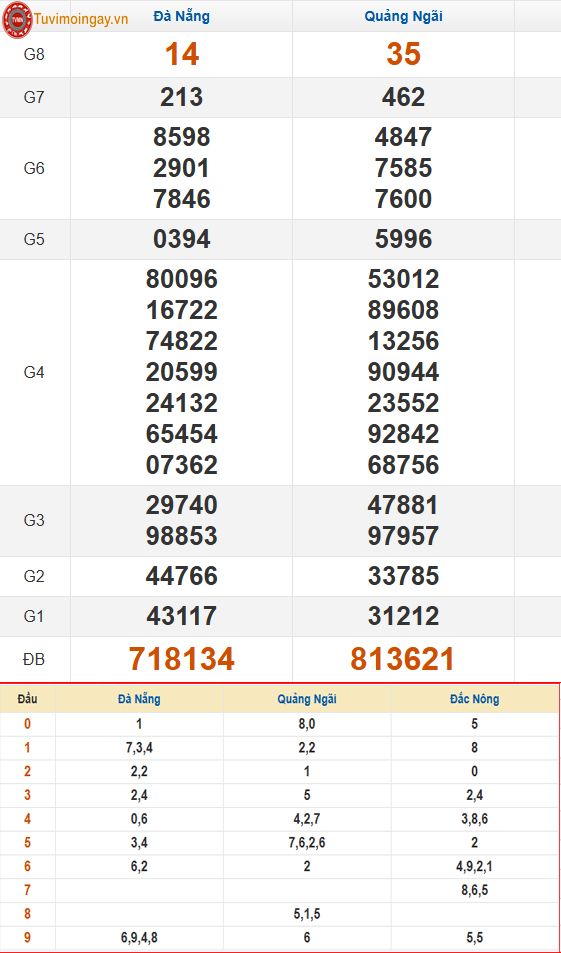
Task: Open the Tuvimoingay.vn site link
Action: pos(81,19)
